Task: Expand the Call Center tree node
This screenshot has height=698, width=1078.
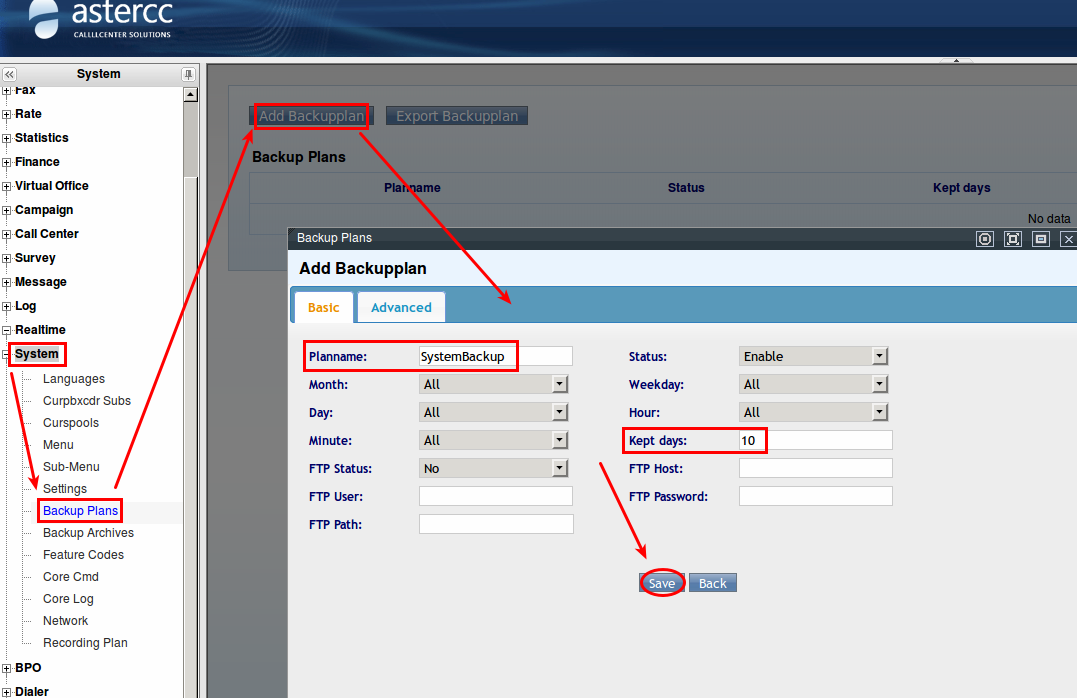Action: [7, 234]
